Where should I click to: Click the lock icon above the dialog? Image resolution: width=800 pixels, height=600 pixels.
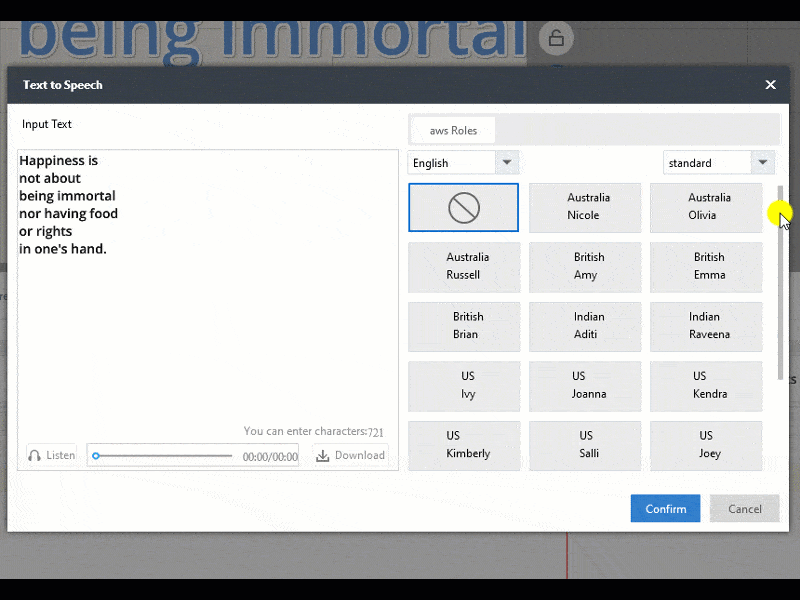pos(556,38)
